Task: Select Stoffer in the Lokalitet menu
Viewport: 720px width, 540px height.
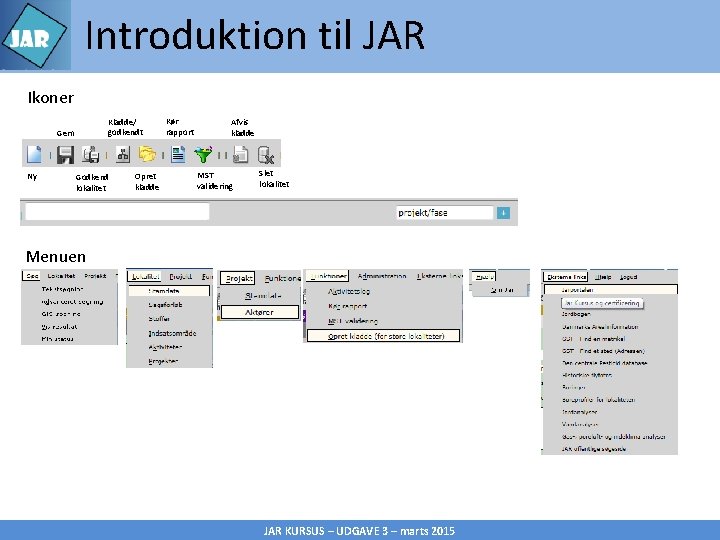Action: tap(159, 318)
